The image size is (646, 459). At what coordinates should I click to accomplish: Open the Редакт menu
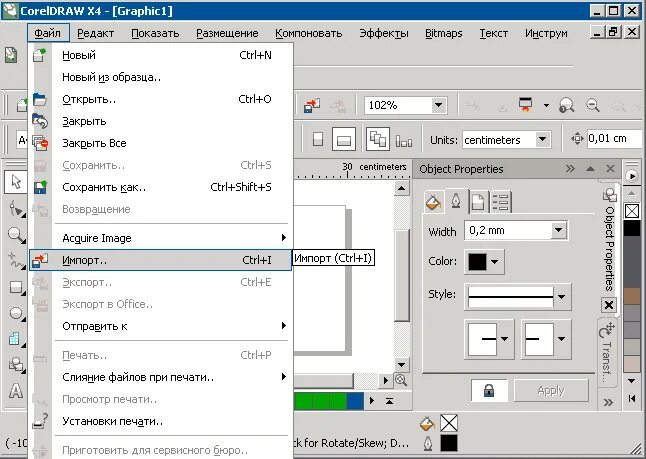pyautogui.click(x=96, y=33)
